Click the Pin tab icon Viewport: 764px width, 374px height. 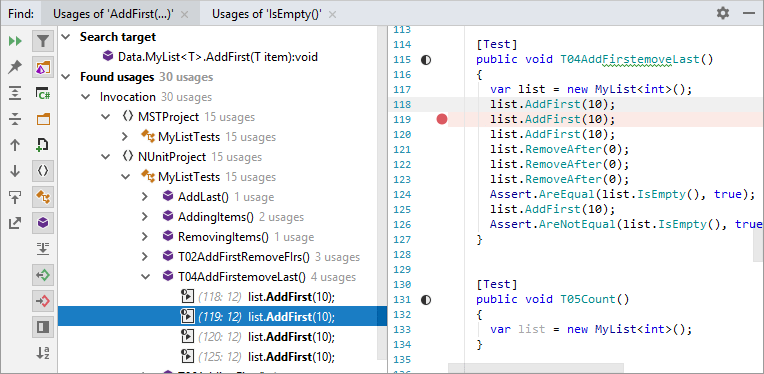(x=15, y=67)
